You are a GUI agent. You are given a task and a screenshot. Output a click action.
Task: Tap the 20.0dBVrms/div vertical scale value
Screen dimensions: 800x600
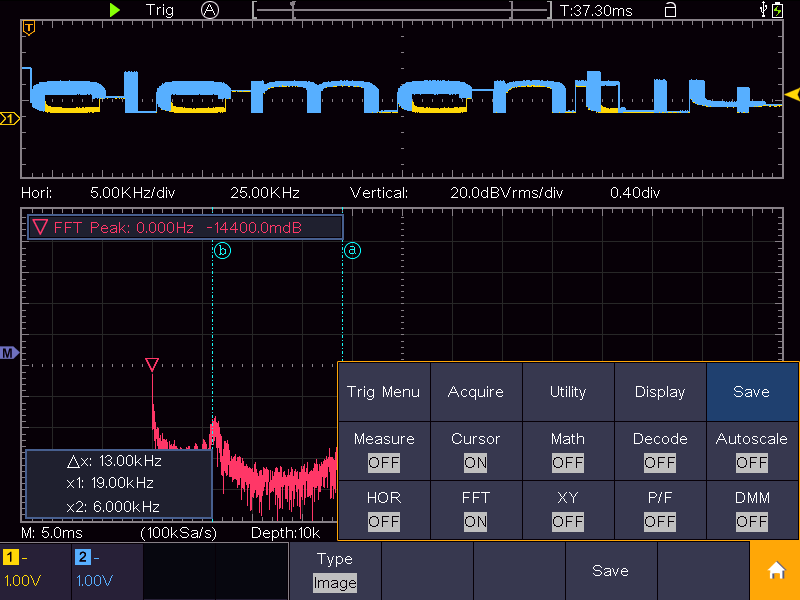click(x=507, y=193)
